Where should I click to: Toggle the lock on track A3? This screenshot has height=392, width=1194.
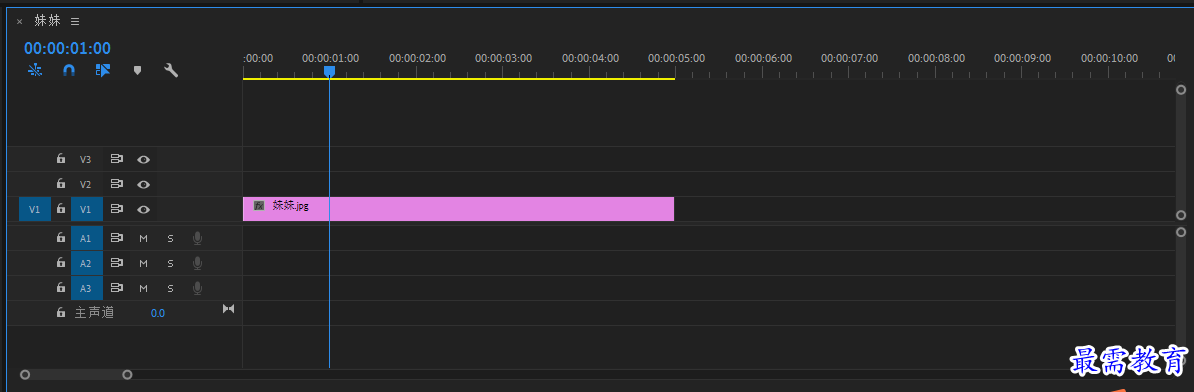61,288
